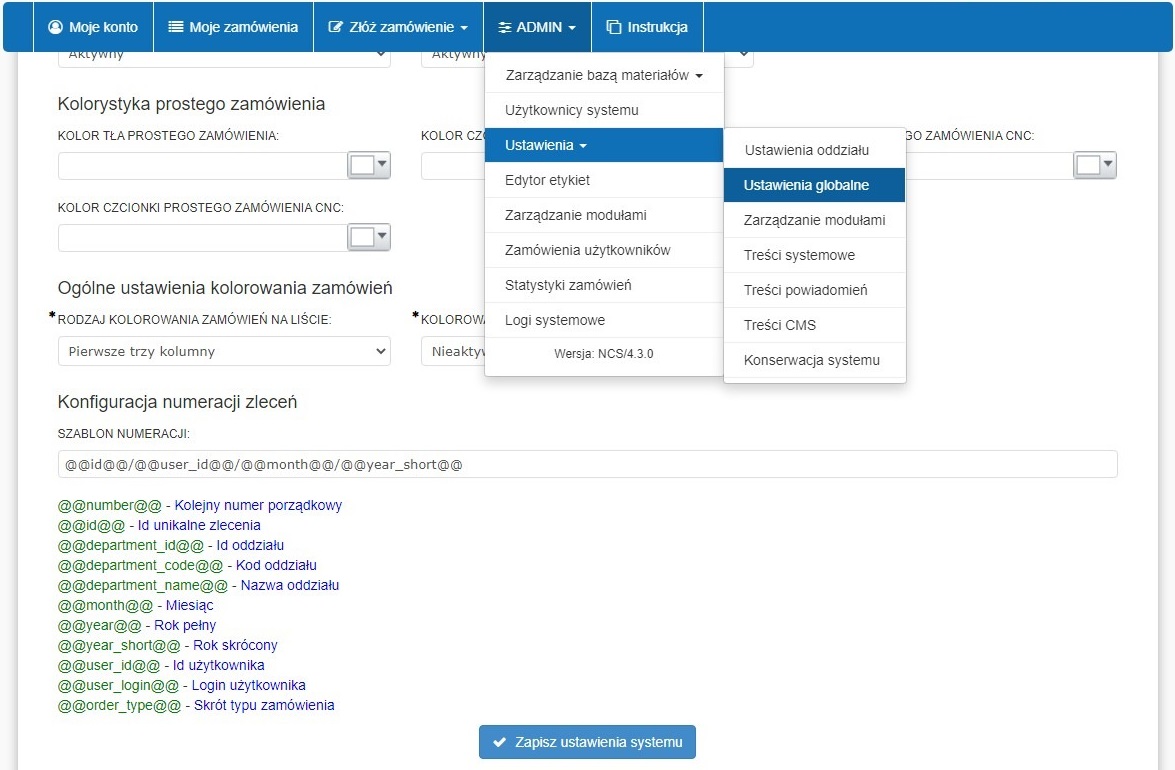
Task: Click the Złóż zamówienie edit icon
Action: [336, 27]
